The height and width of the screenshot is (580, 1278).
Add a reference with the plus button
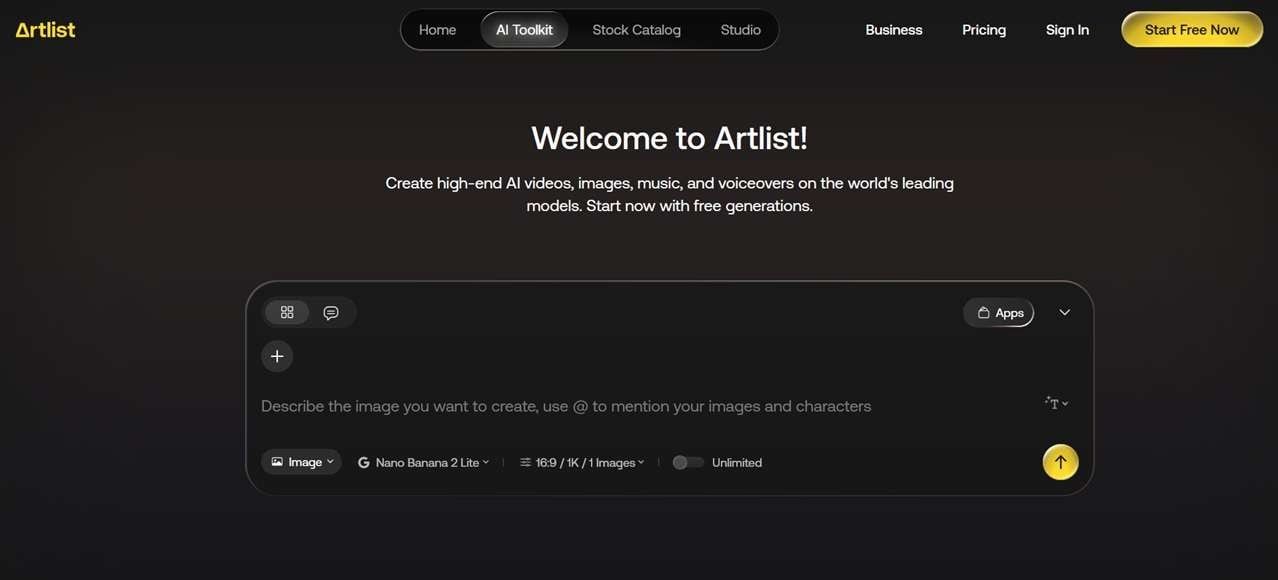(x=277, y=356)
